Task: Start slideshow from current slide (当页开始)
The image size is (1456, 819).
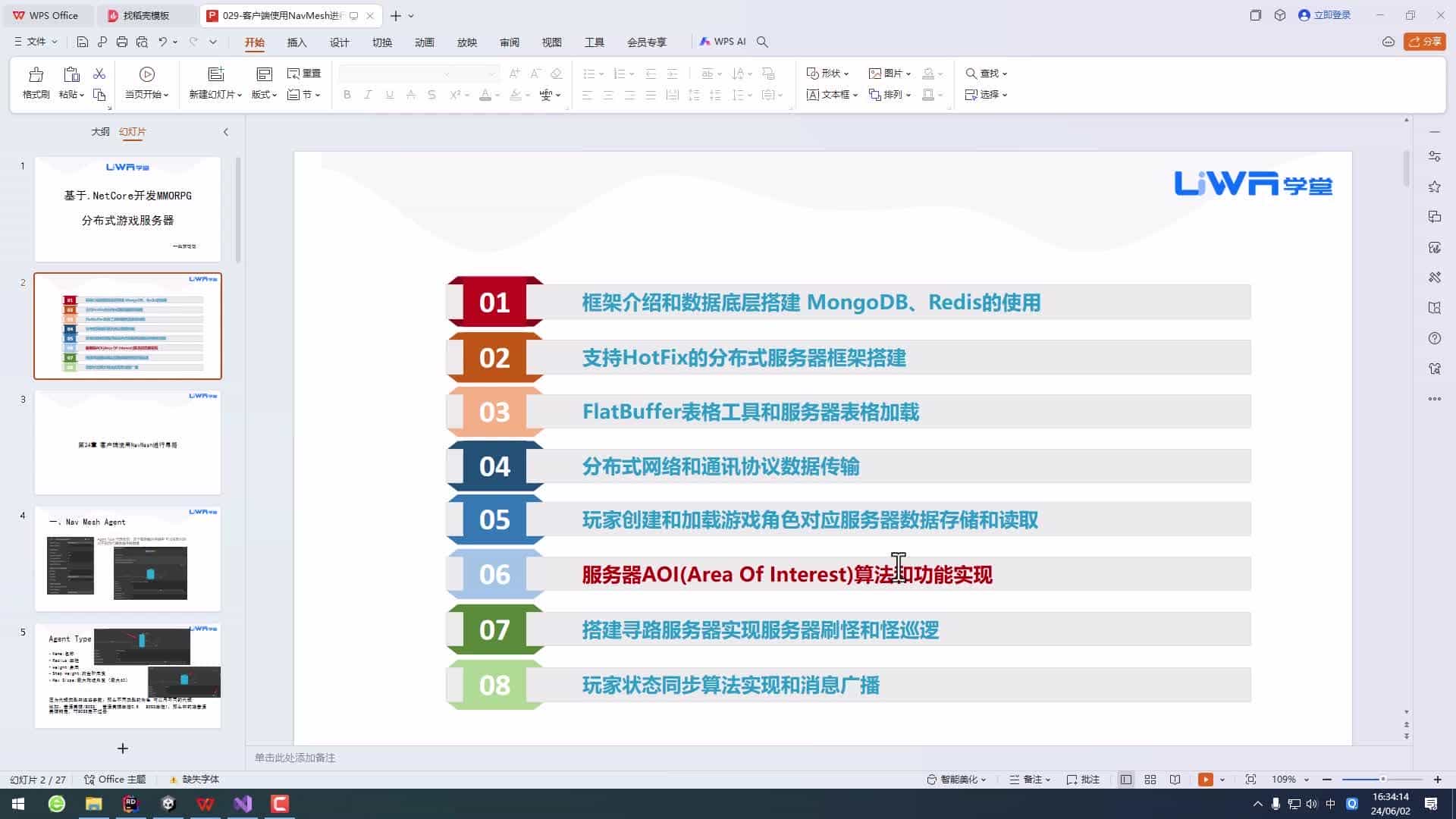Action: tap(146, 74)
